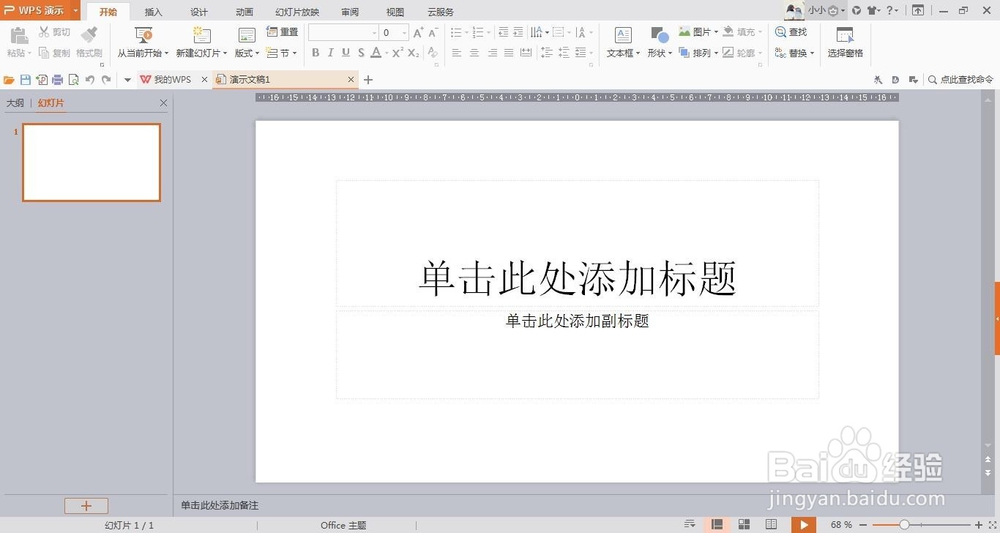Apply subscript X₂ formatting
This screenshot has height=533, width=1000.
[x=413, y=53]
